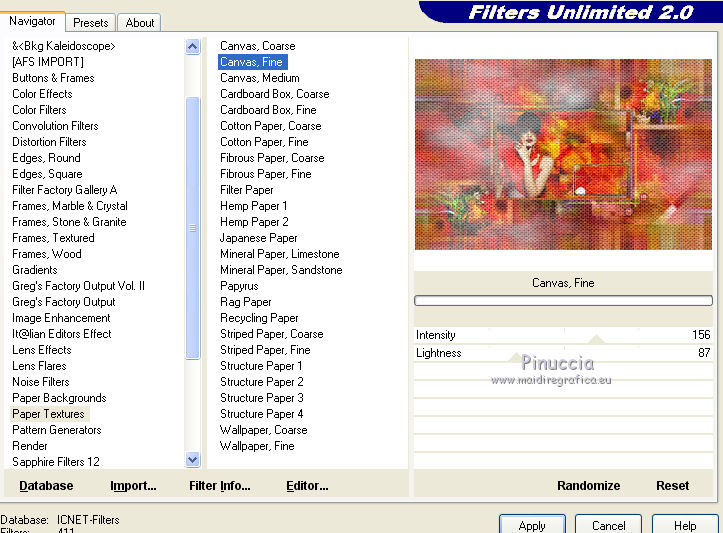Click Import... button

[x=133, y=486]
